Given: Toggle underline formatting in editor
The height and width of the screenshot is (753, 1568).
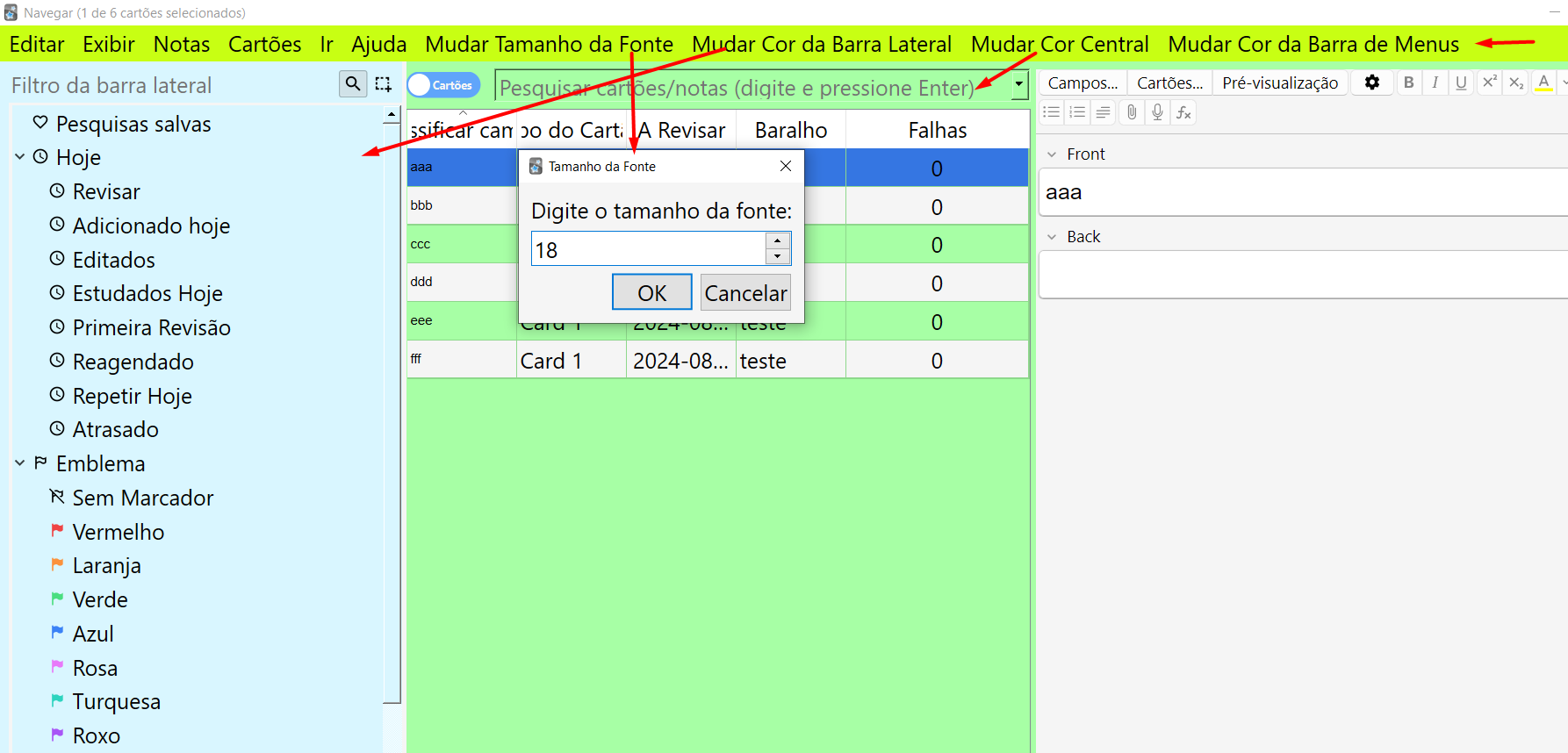Looking at the screenshot, I should click(1461, 82).
